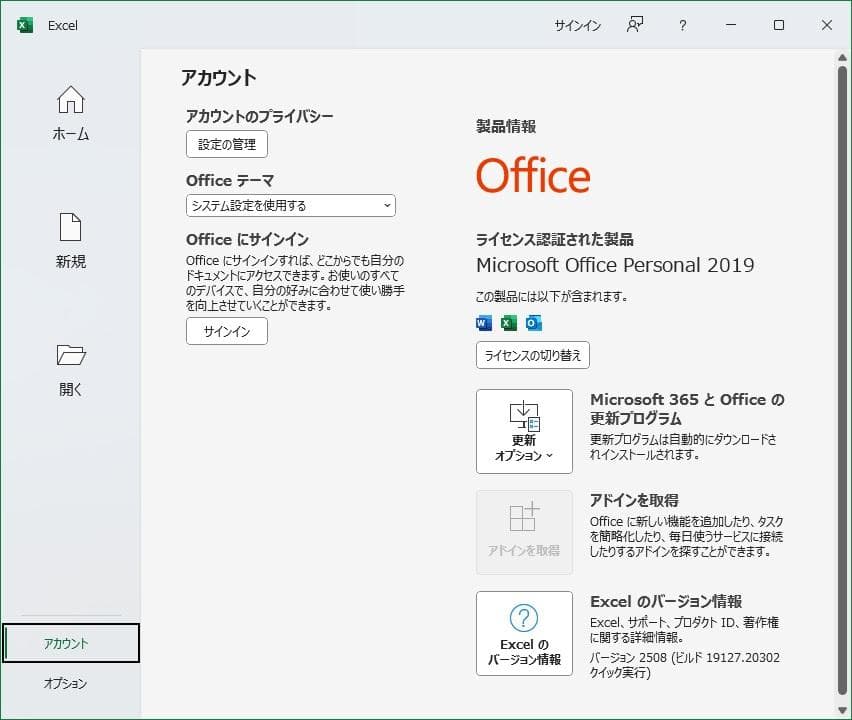Click the ホーム home icon in sidebar

click(70, 99)
